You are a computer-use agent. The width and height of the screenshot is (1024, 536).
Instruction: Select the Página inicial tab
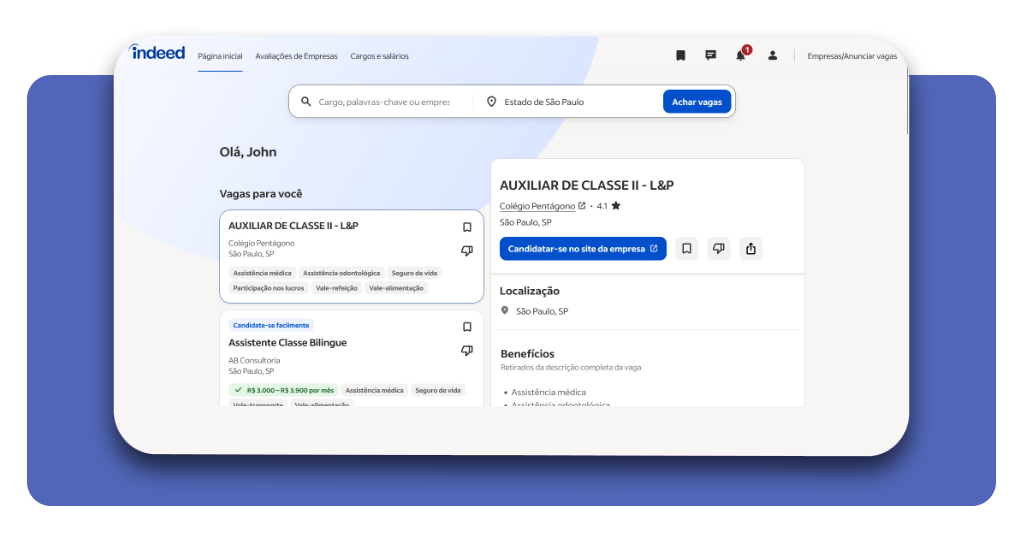(x=220, y=56)
